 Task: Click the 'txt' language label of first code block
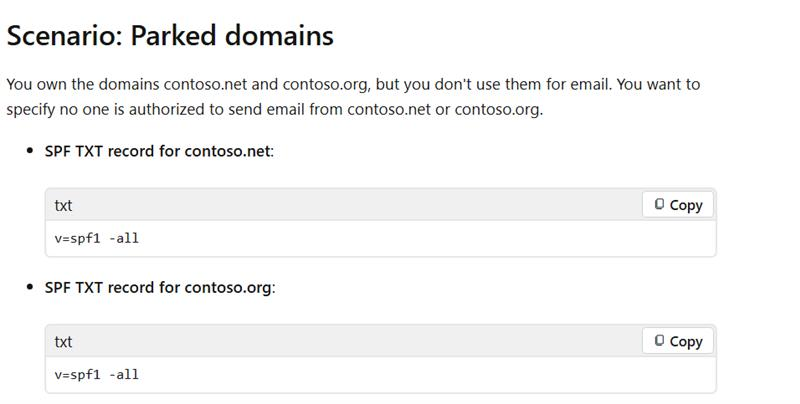tap(63, 205)
